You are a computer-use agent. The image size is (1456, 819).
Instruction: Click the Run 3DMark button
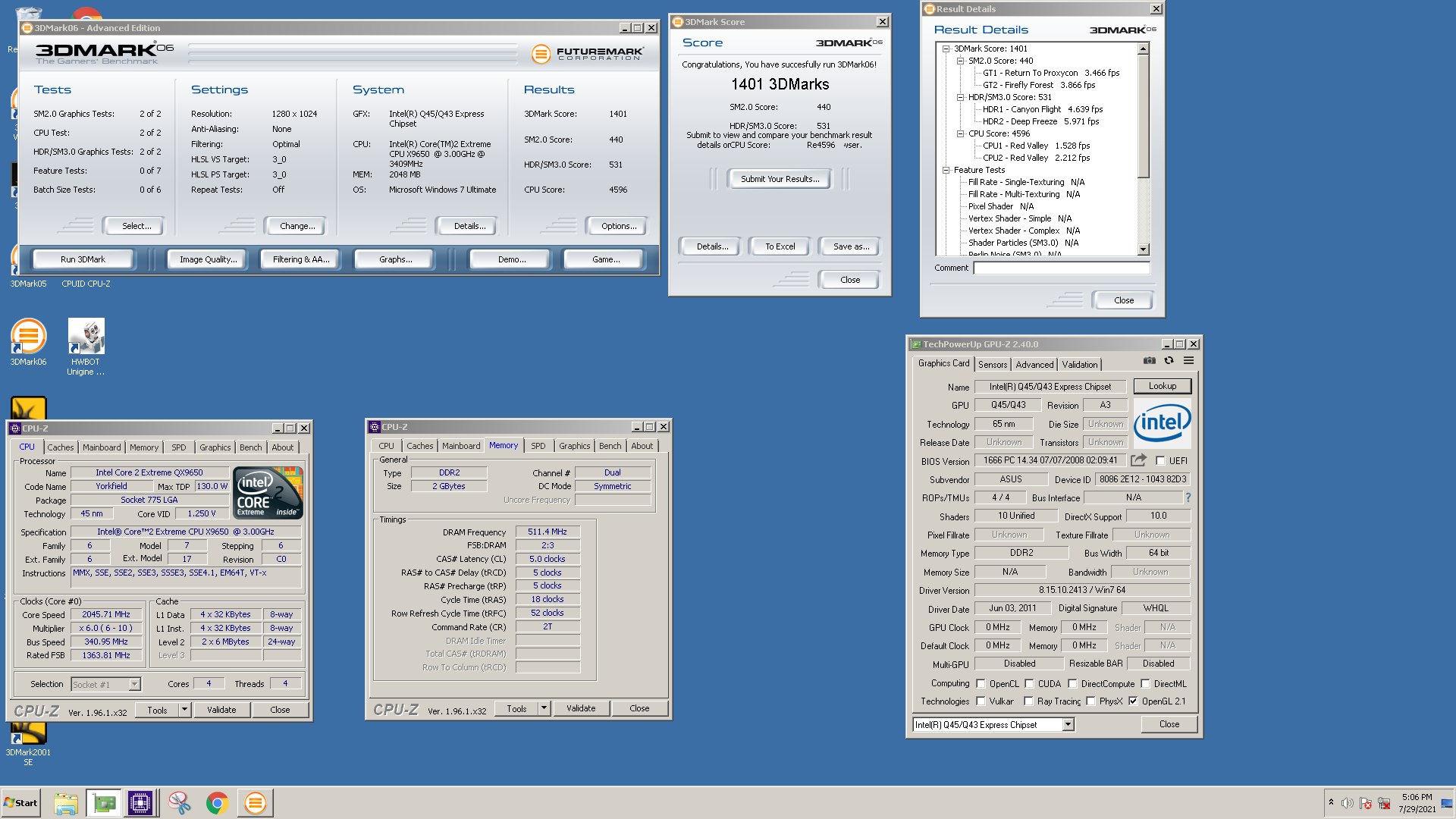click(83, 259)
